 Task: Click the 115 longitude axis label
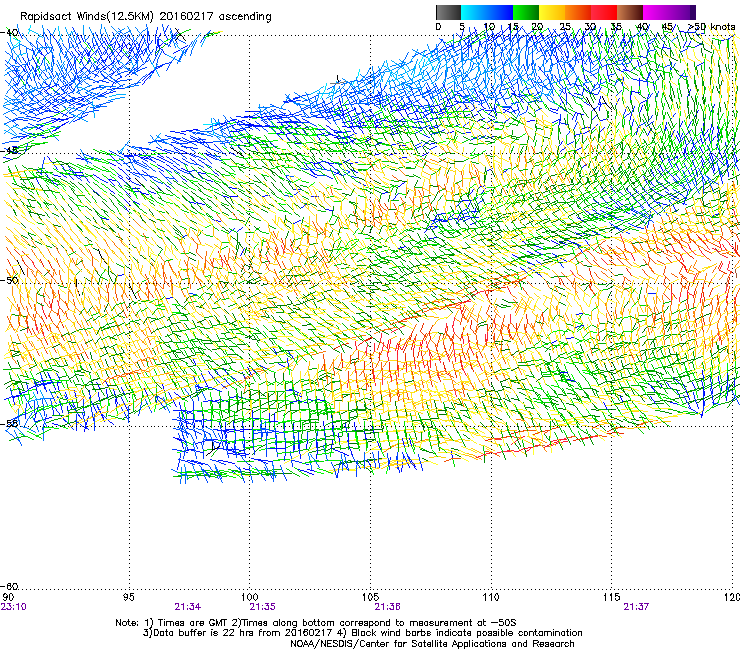[612, 597]
